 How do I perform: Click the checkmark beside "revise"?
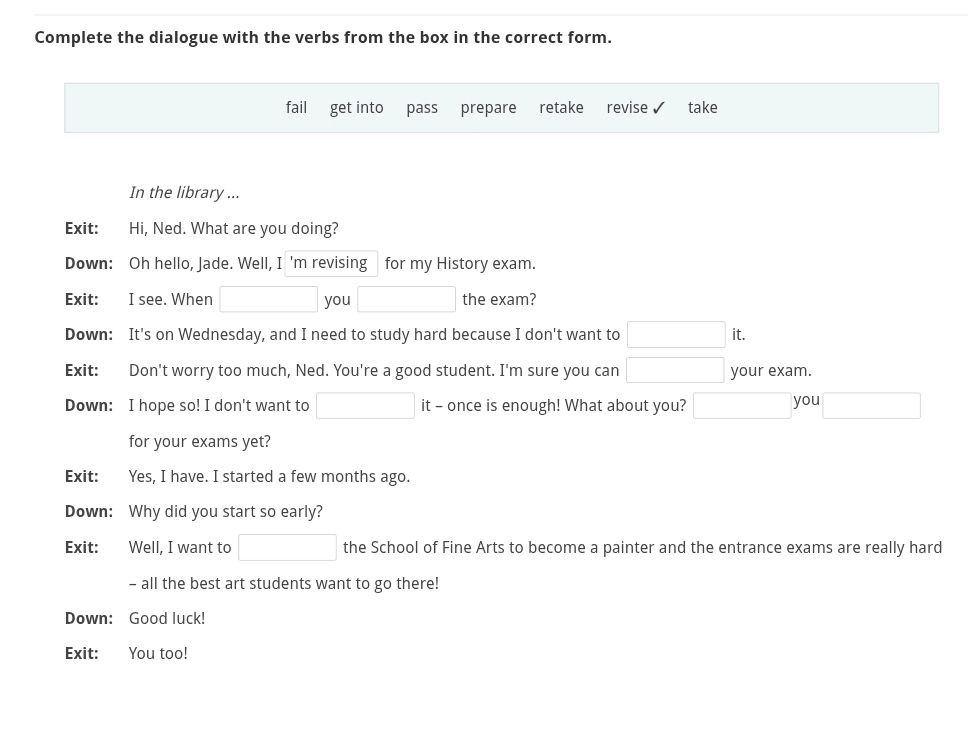[x=658, y=106]
